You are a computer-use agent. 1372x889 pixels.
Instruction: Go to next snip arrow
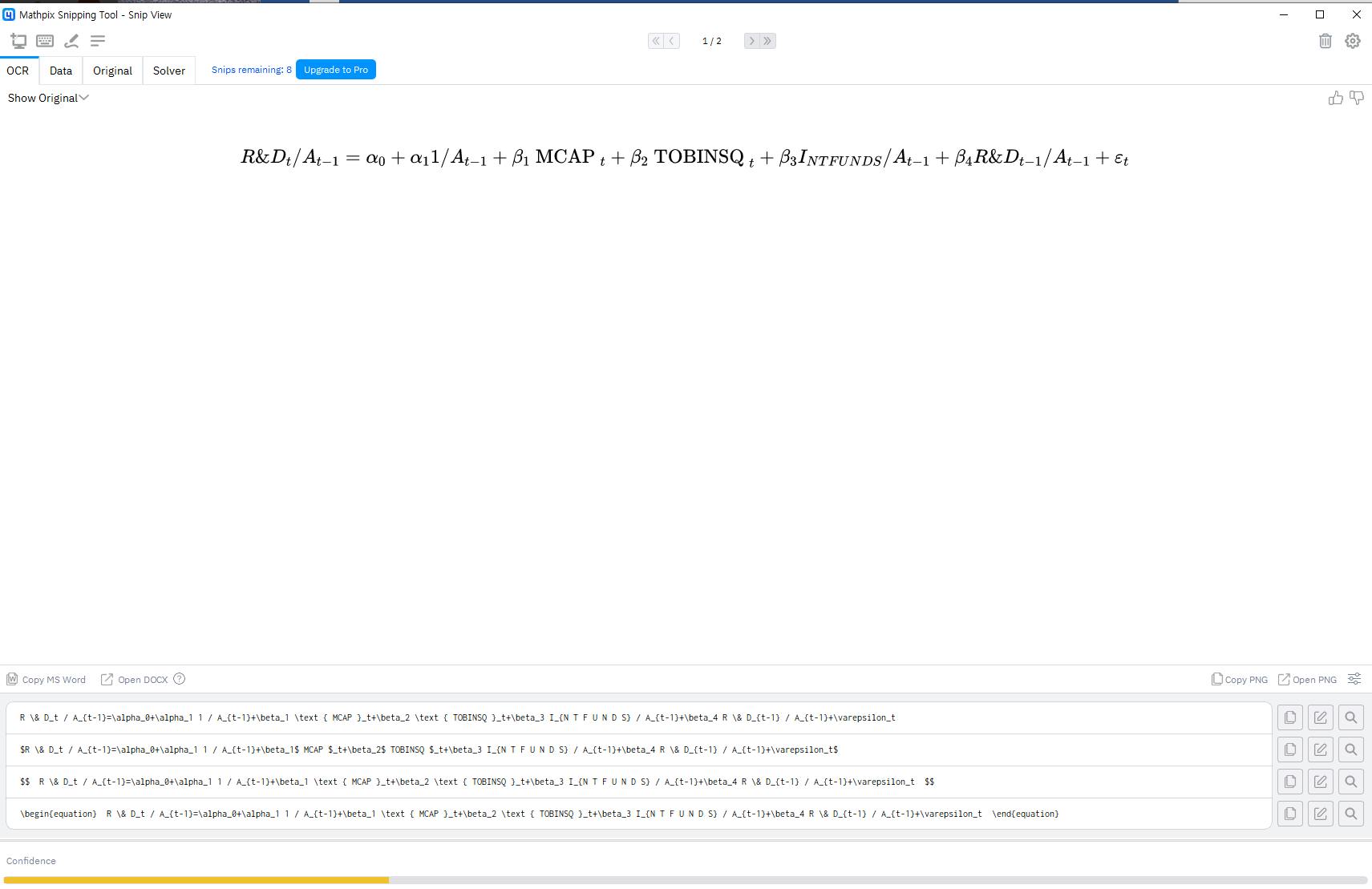click(x=751, y=41)
